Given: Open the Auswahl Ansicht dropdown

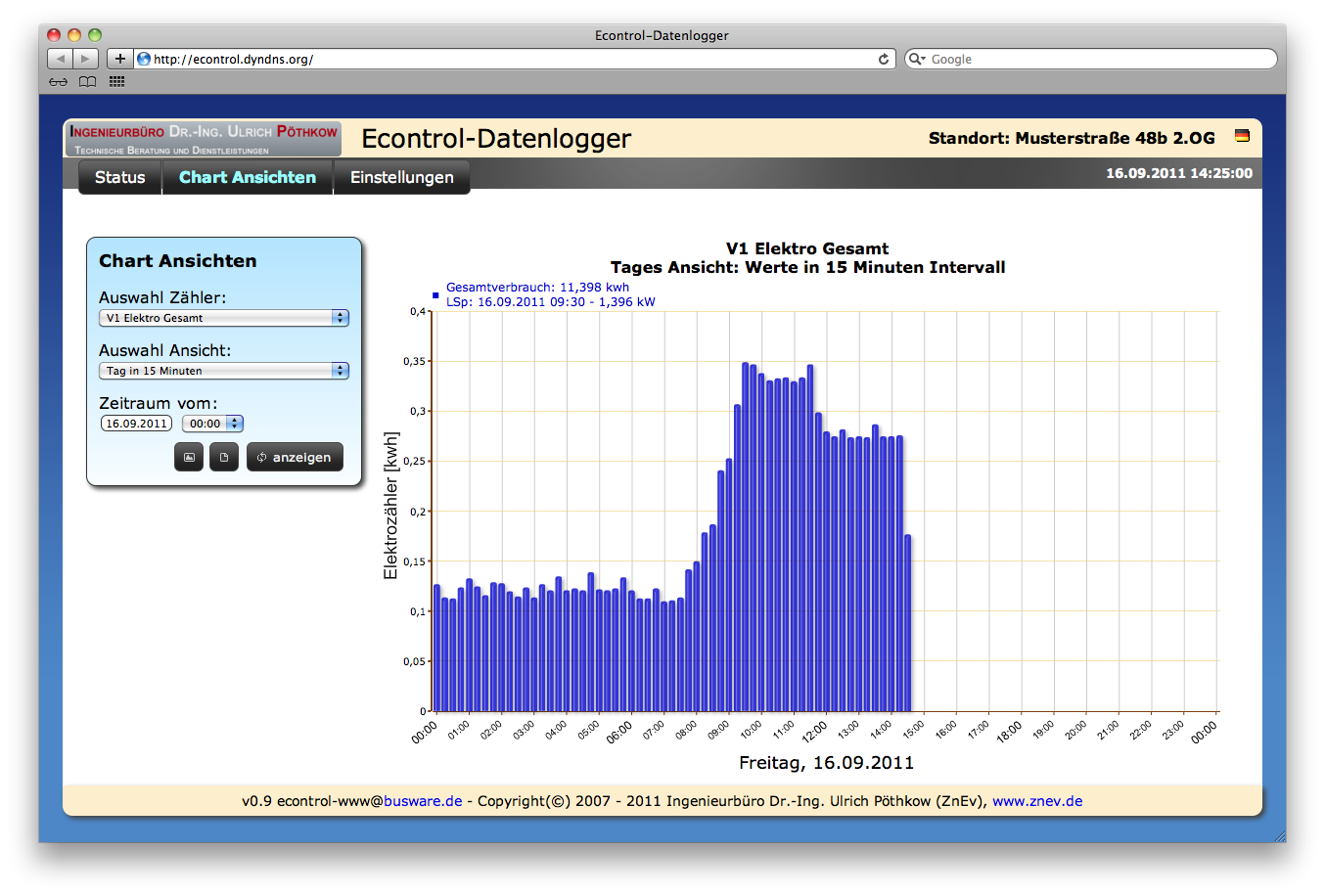Looking at the screenshot, I should pyautogui.click(x=224, y=371).
